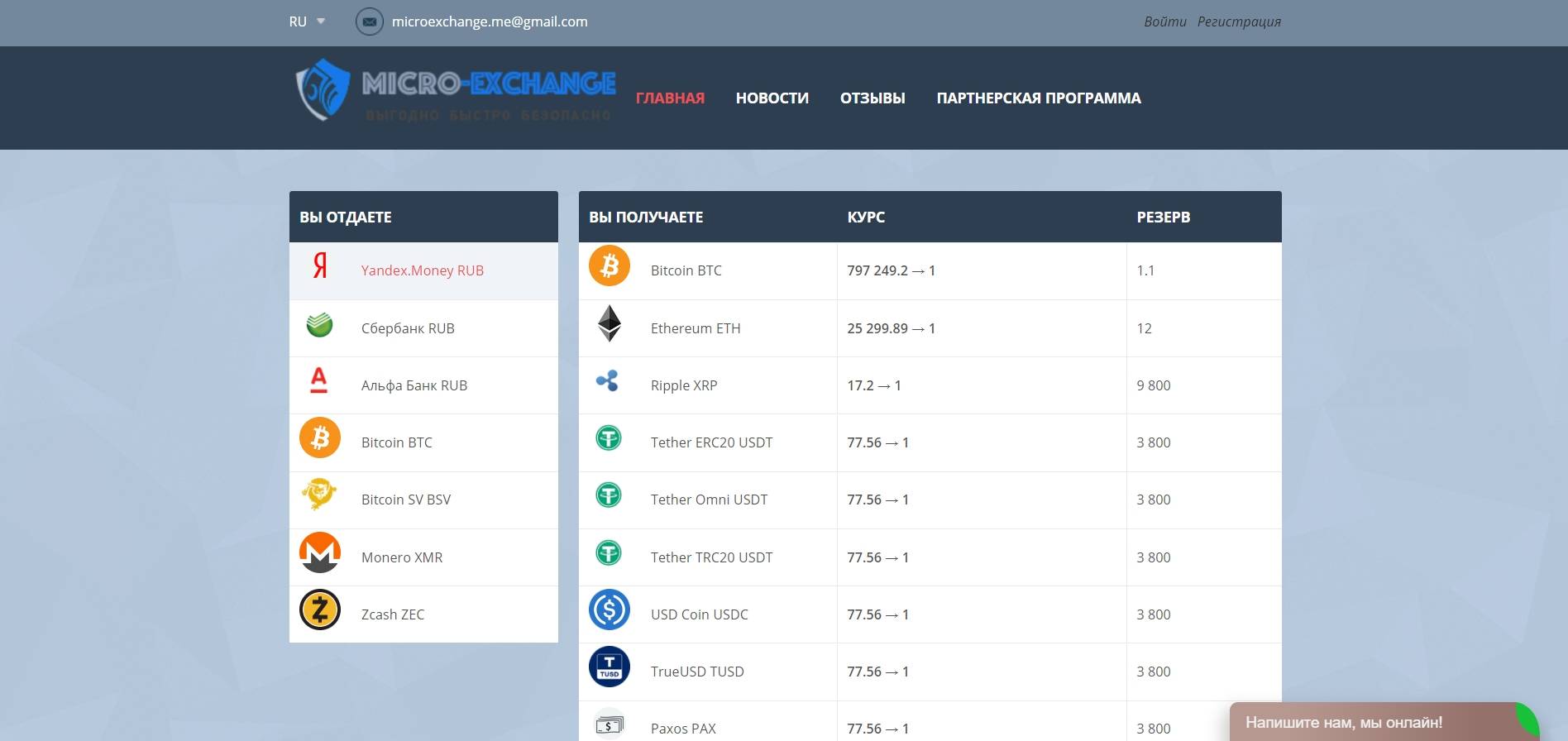This screenshot has width=1568, height=741.
Task: Click the РЕЗЕРВ column header
Action: [1163, 217]
